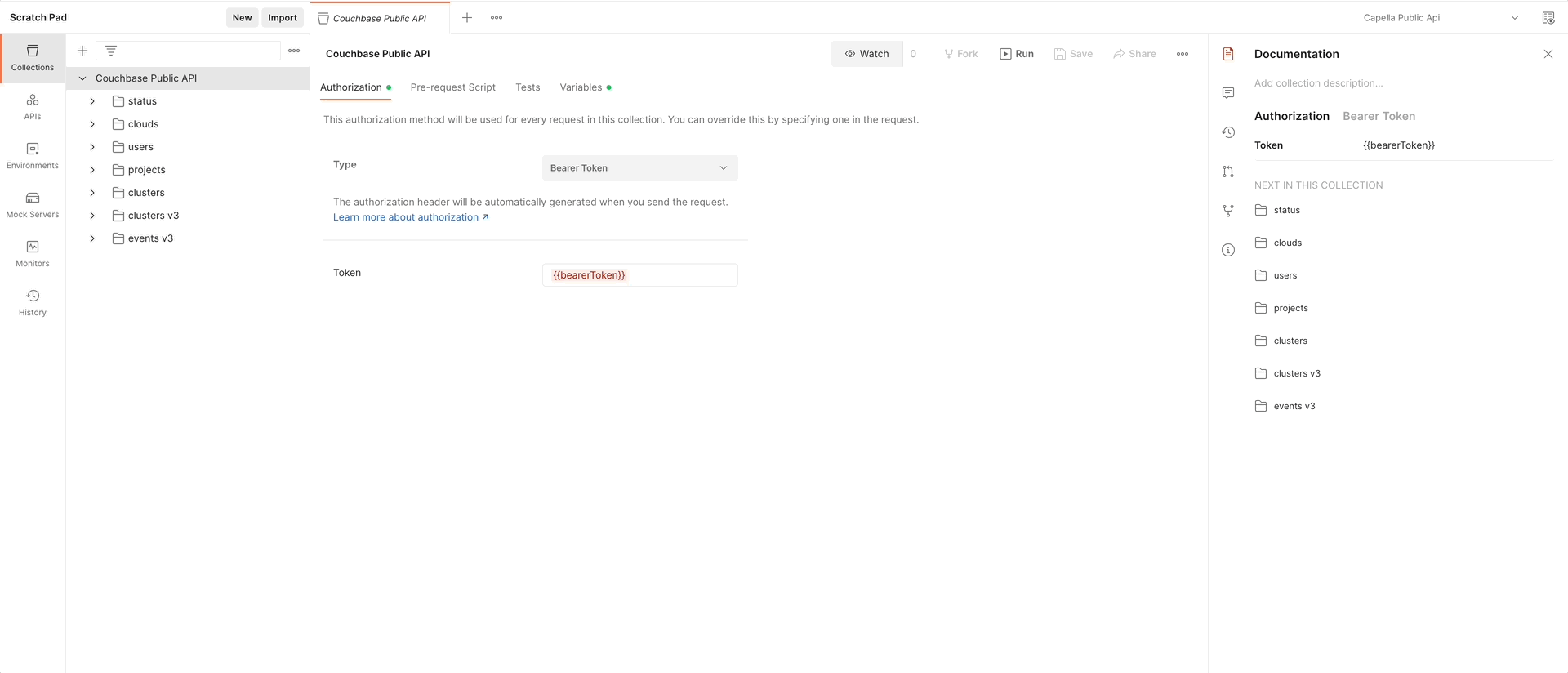Open the Pull requests icon in the right rail
This screenshot has width=1568, height=673.
(1228, 172)
